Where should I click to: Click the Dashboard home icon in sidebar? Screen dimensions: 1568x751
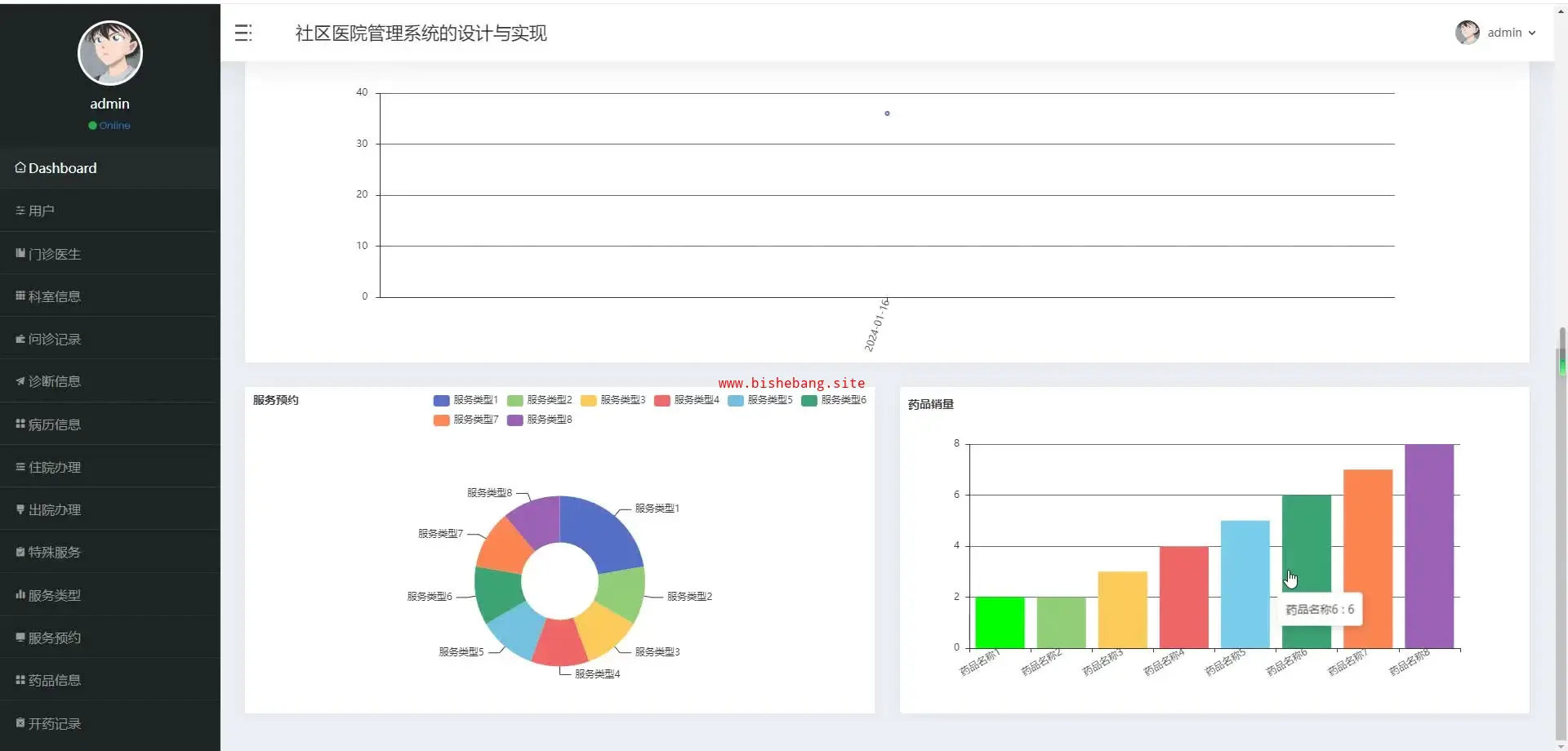click(20, 167)
